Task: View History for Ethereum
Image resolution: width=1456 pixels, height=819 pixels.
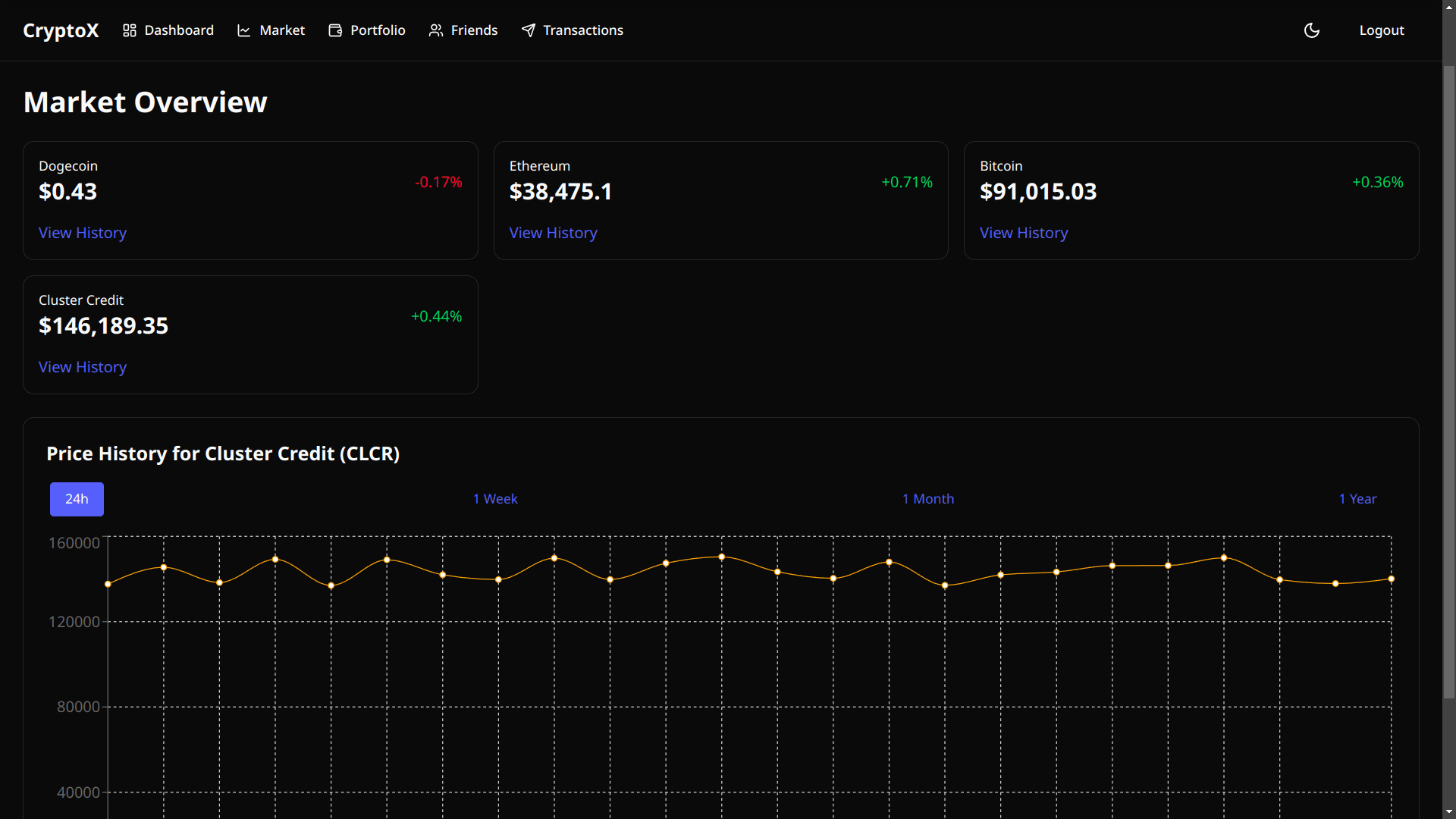Action: point(553,233)
